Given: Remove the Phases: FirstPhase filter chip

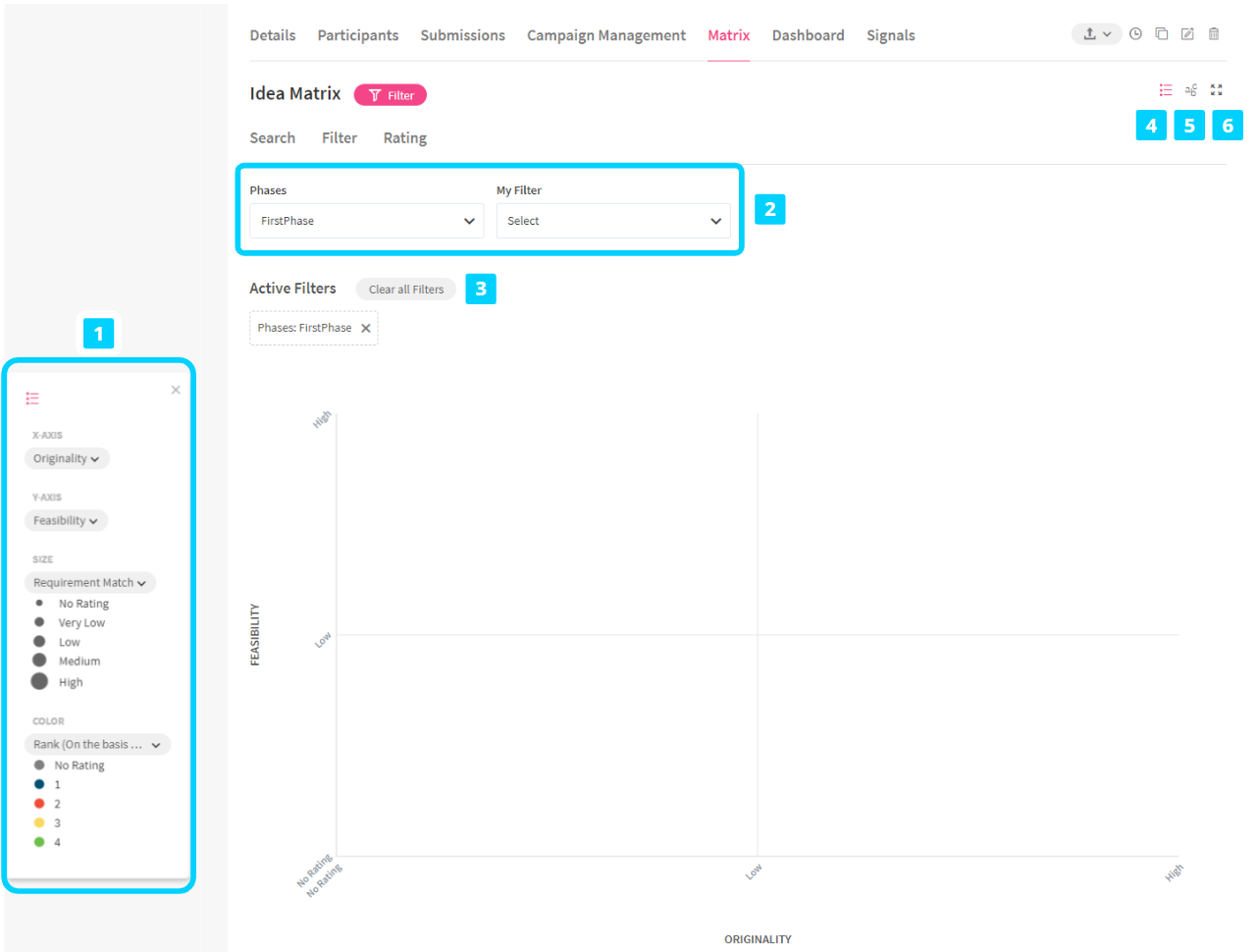Looking at the screenshot, I should click(366, 329).
